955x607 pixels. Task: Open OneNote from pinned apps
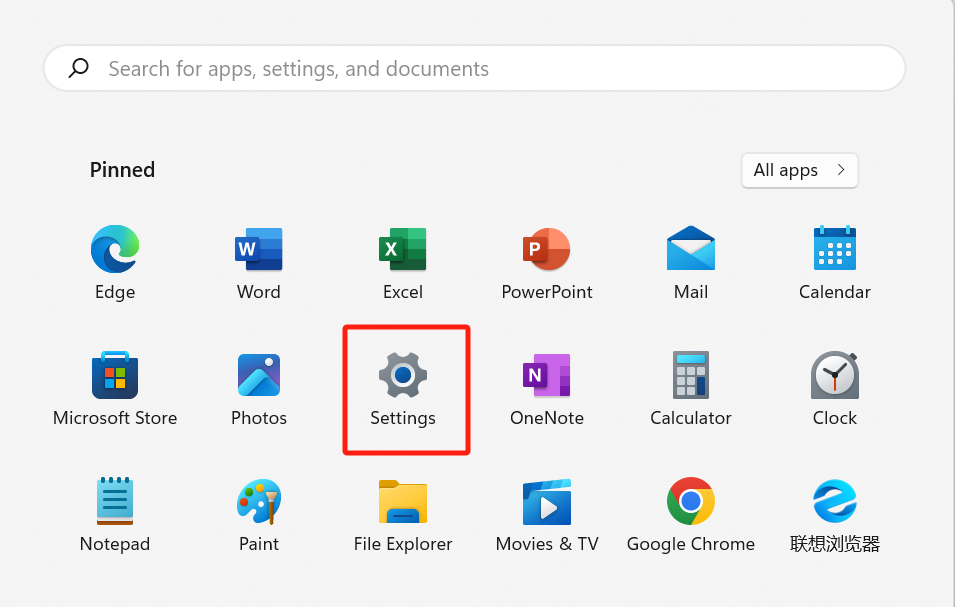tap(547, 375)
